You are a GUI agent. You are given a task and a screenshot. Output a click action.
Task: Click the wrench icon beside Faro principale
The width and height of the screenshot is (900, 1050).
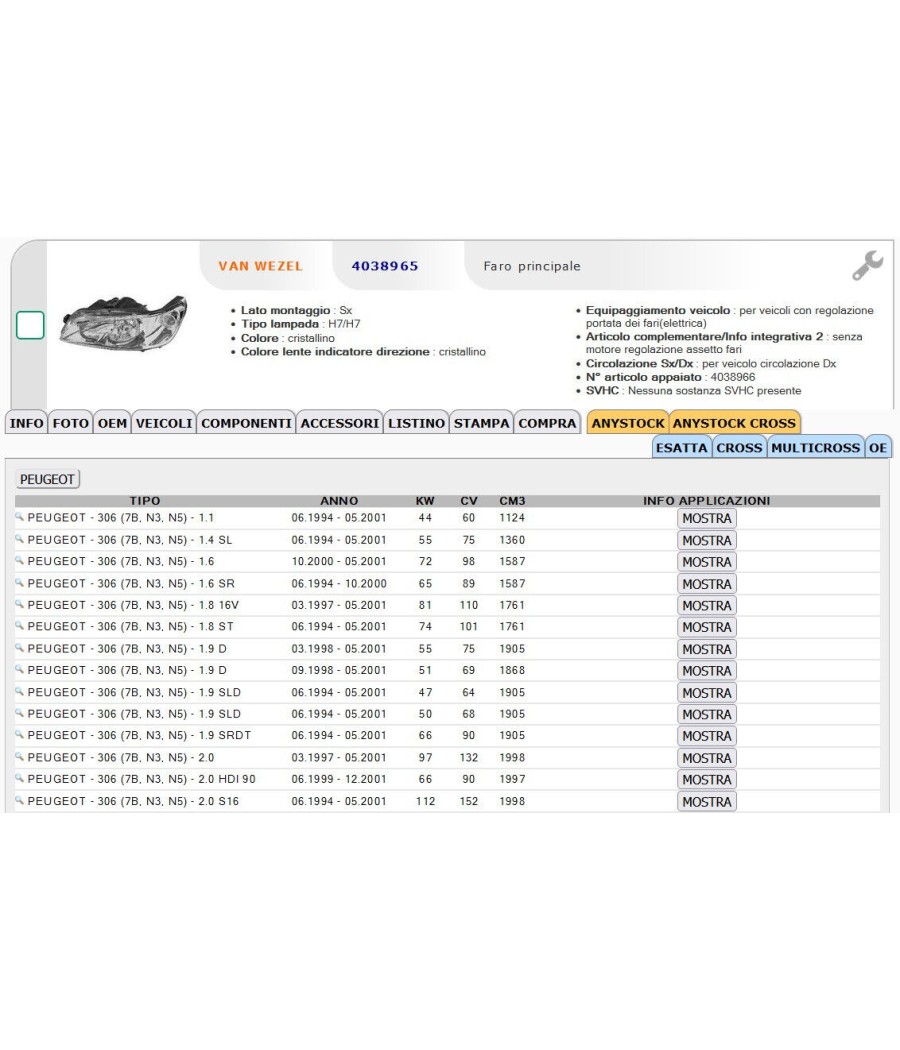pos(867,265)
